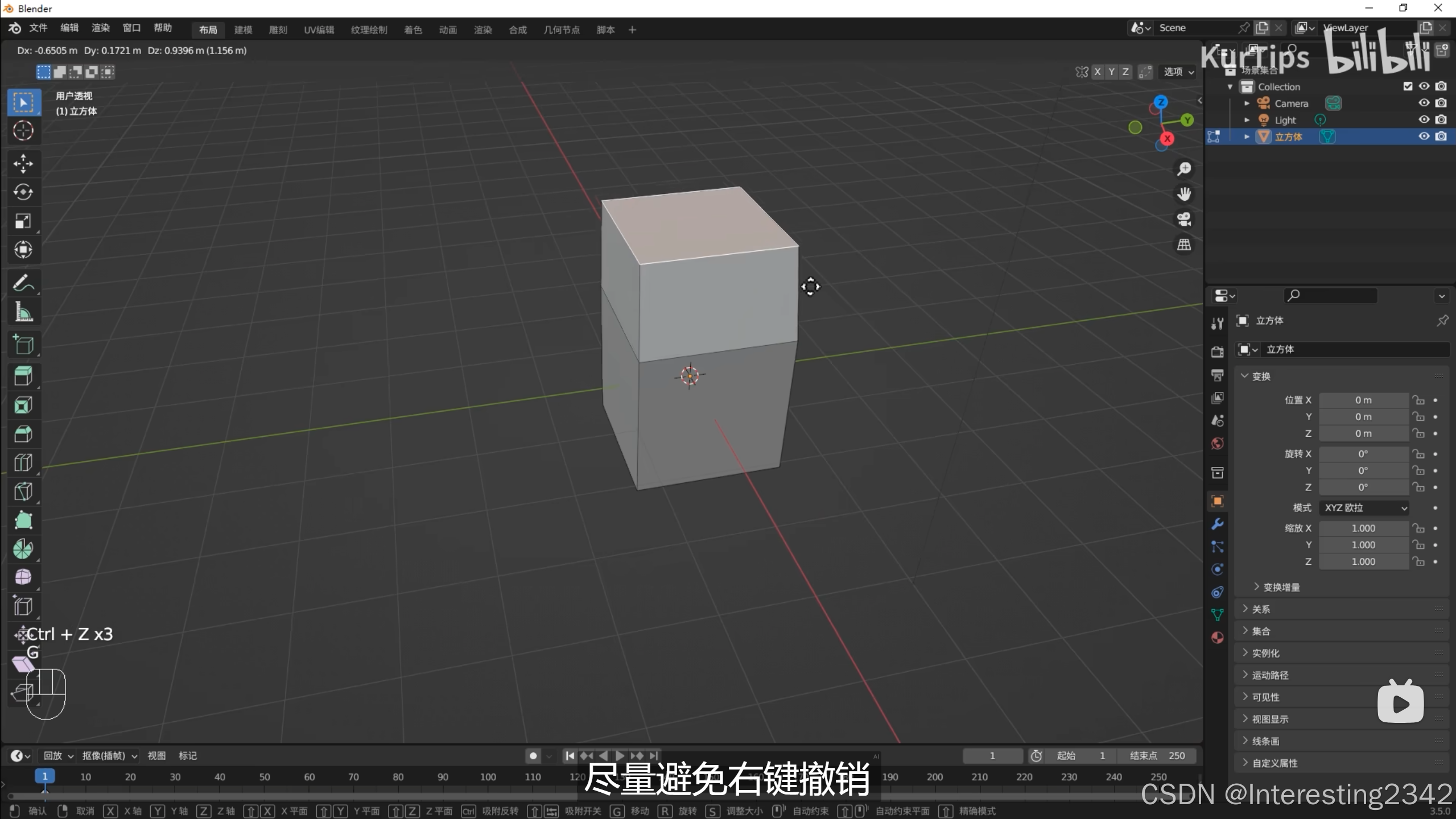This screenshot has width=1456, height=819.
Task: Switch to the 建模 workspace tab
Action: pos(243,30)
